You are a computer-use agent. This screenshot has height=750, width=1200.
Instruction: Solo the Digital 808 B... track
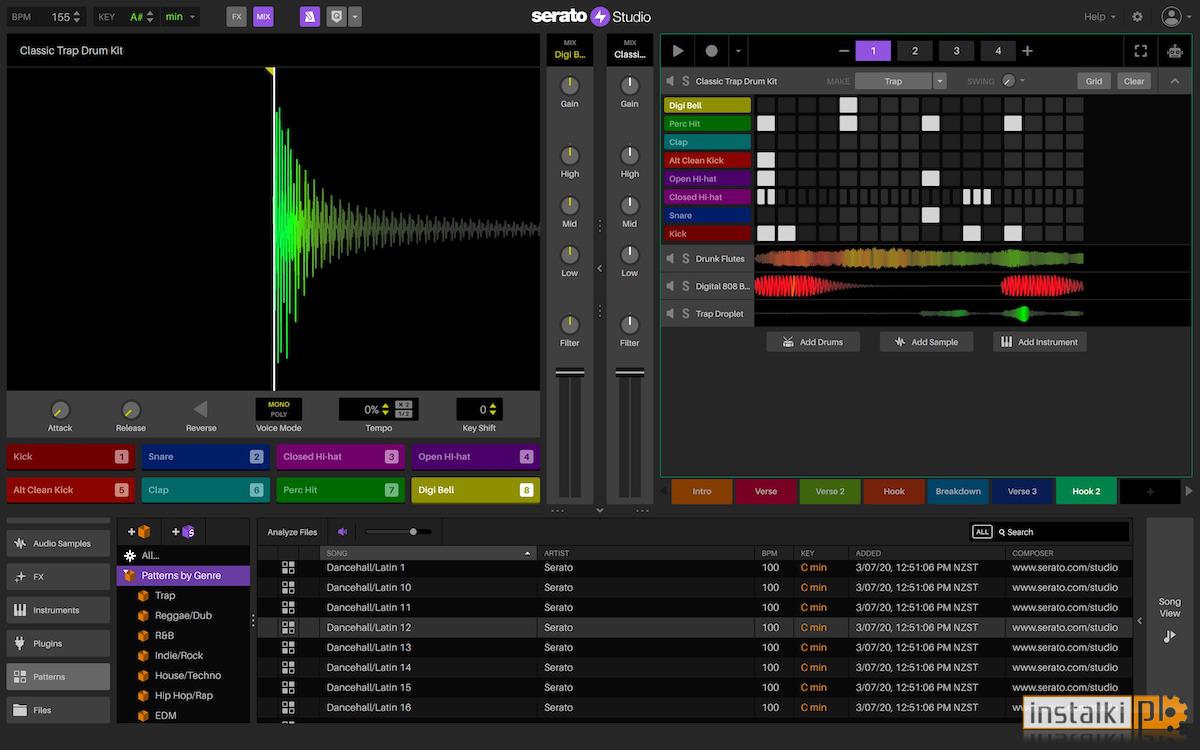(685, 286)
